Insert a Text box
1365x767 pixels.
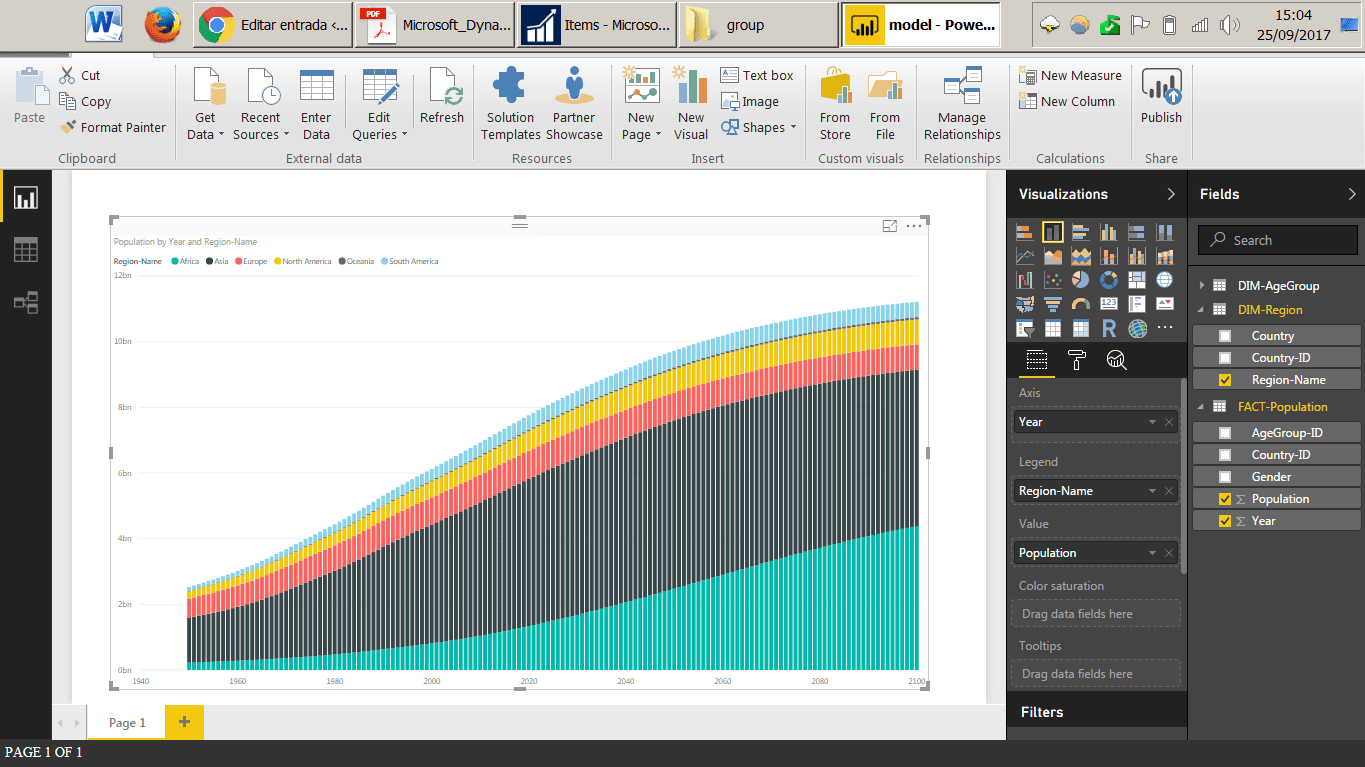click(x=757, y=75)
